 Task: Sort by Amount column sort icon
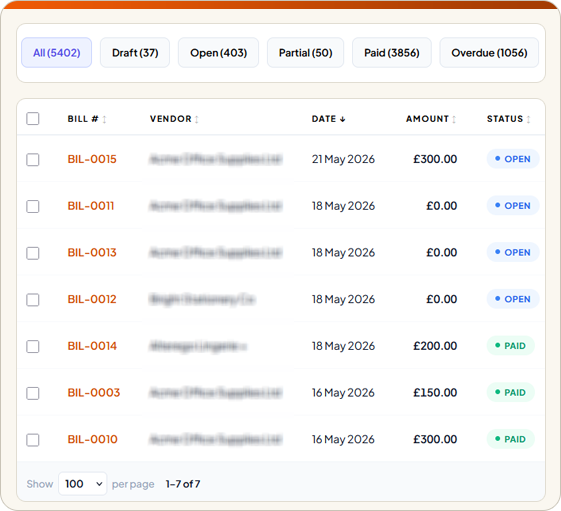click(454, 119)
